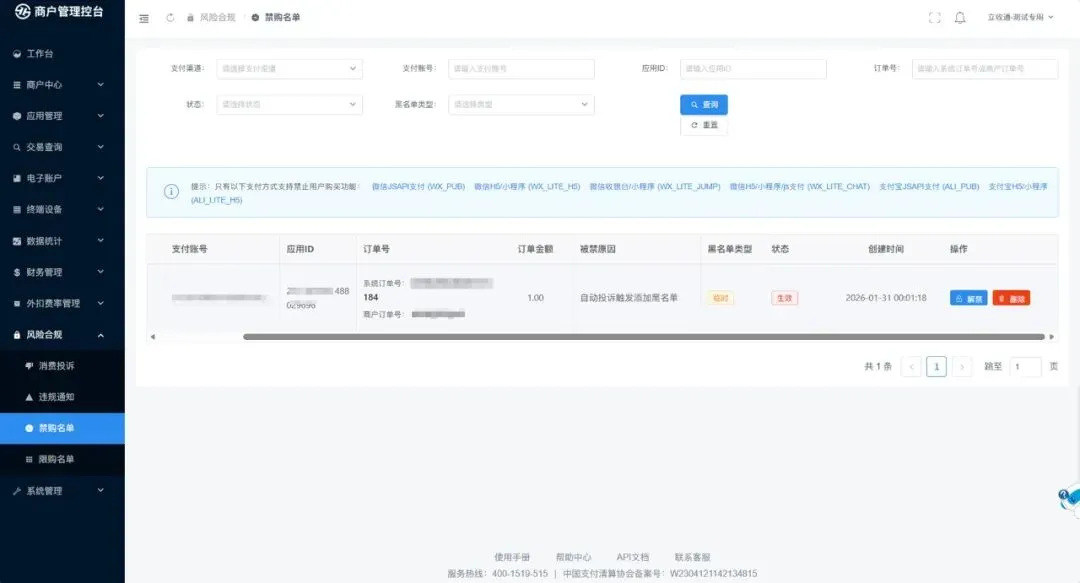Expand 财务管理 menu chevron
Viewport: 1080px width, 583px height.
coord(101,272)
